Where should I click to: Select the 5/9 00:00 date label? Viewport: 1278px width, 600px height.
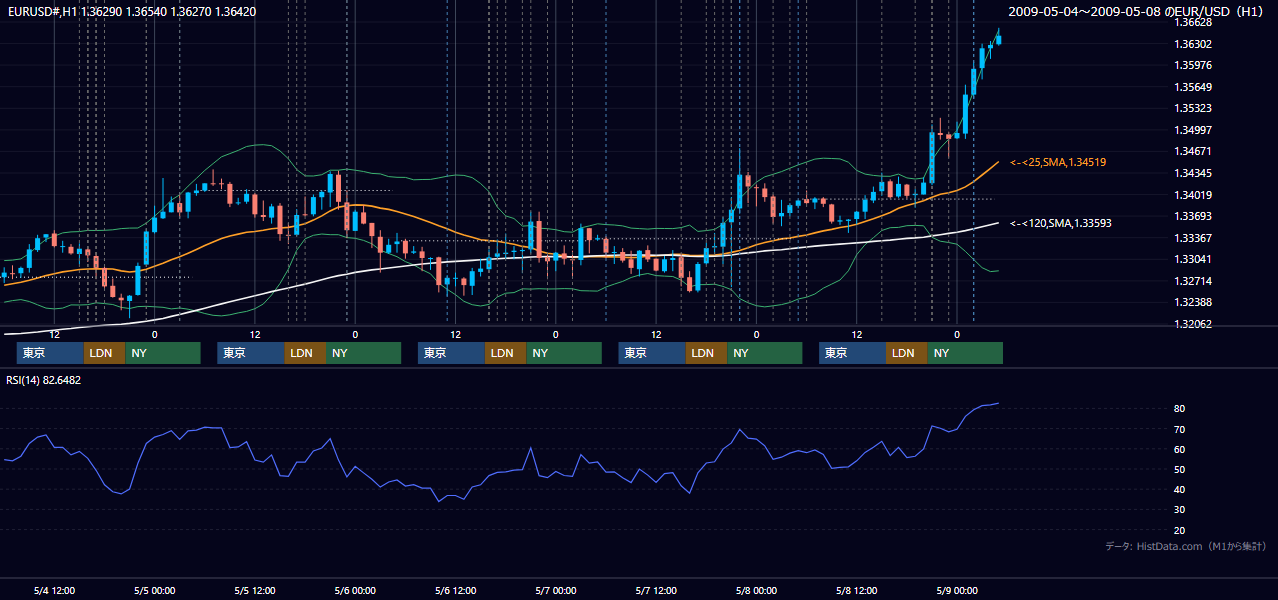tap(956, 590)
